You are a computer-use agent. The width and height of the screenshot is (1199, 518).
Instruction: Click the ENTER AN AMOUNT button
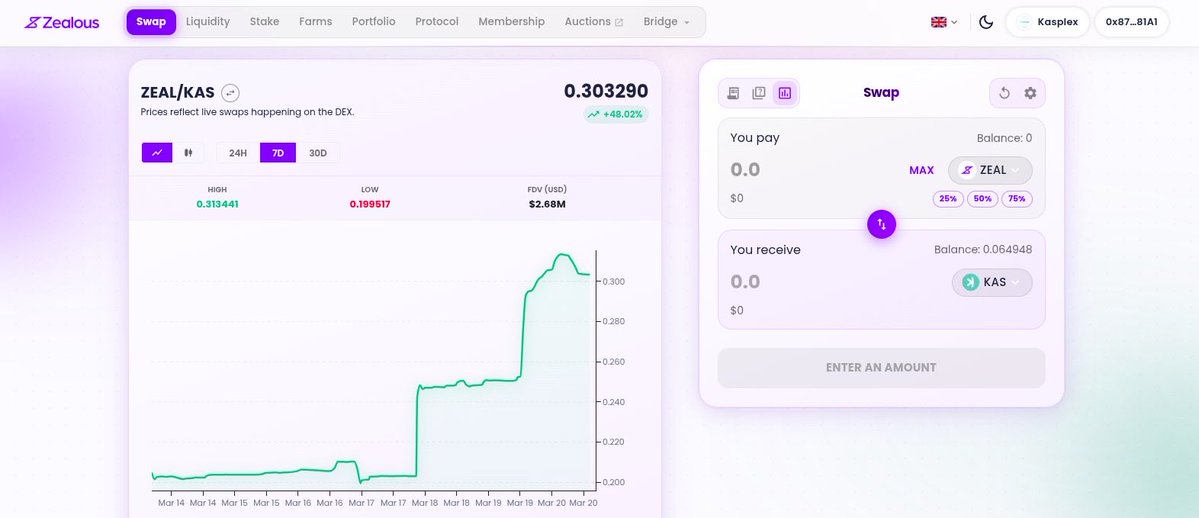(x=882, y=368)
